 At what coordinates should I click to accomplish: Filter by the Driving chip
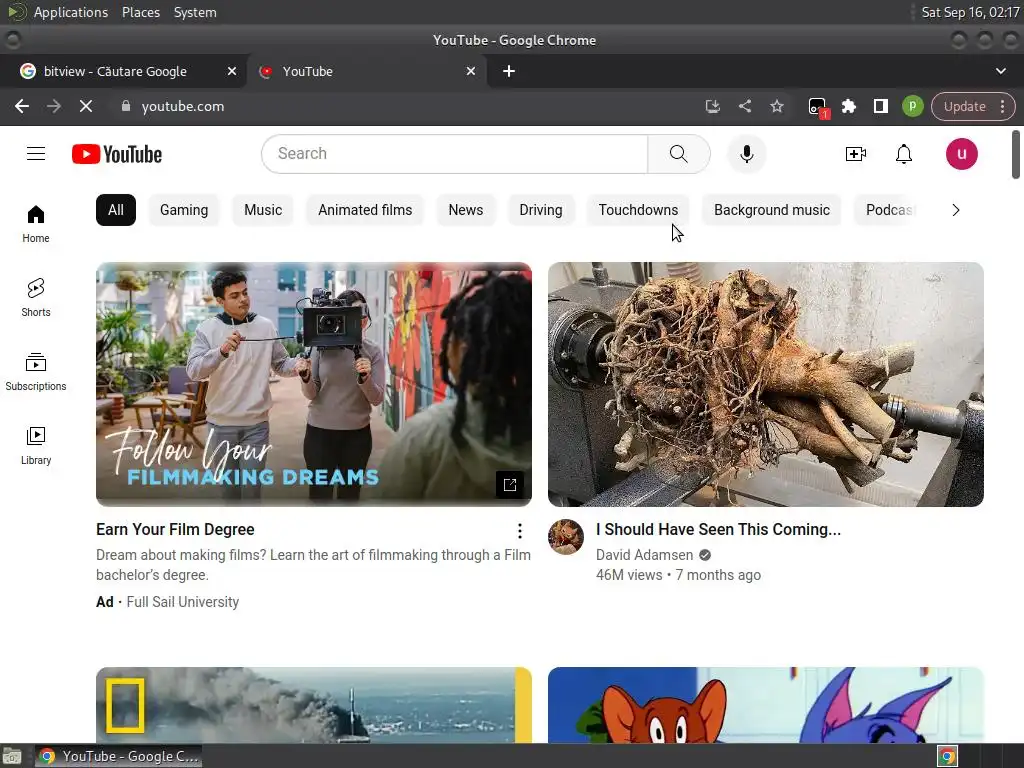(x=541, y=210)
